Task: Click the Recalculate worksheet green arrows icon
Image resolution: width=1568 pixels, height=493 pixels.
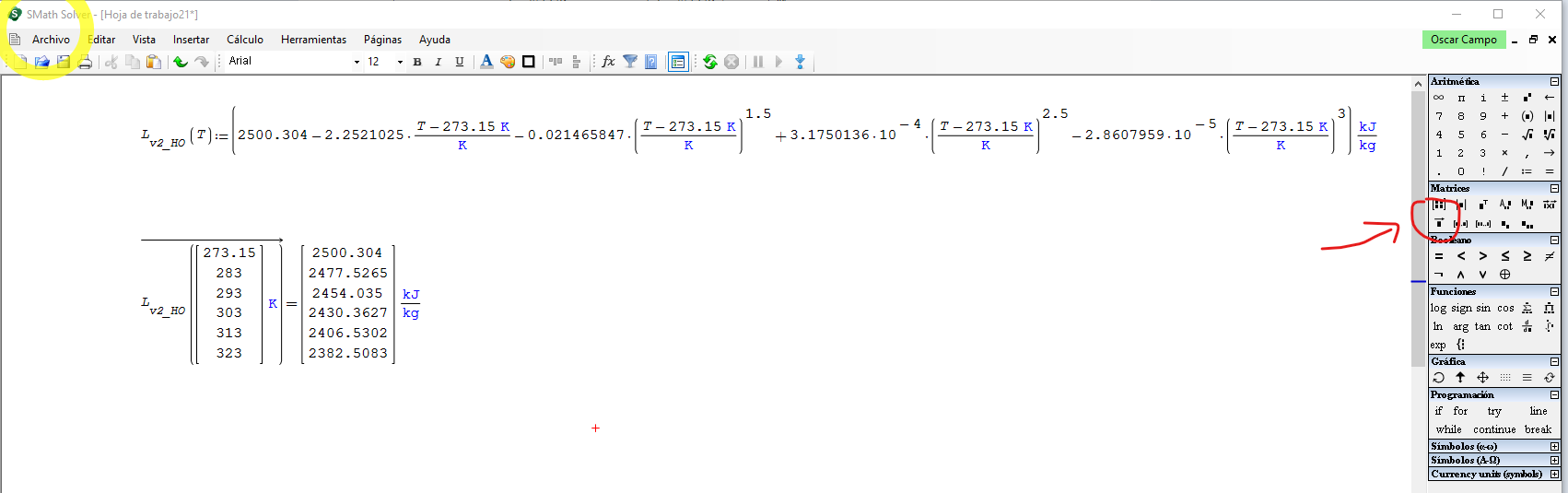Action: pyautogui.click(x=710, y=62)
